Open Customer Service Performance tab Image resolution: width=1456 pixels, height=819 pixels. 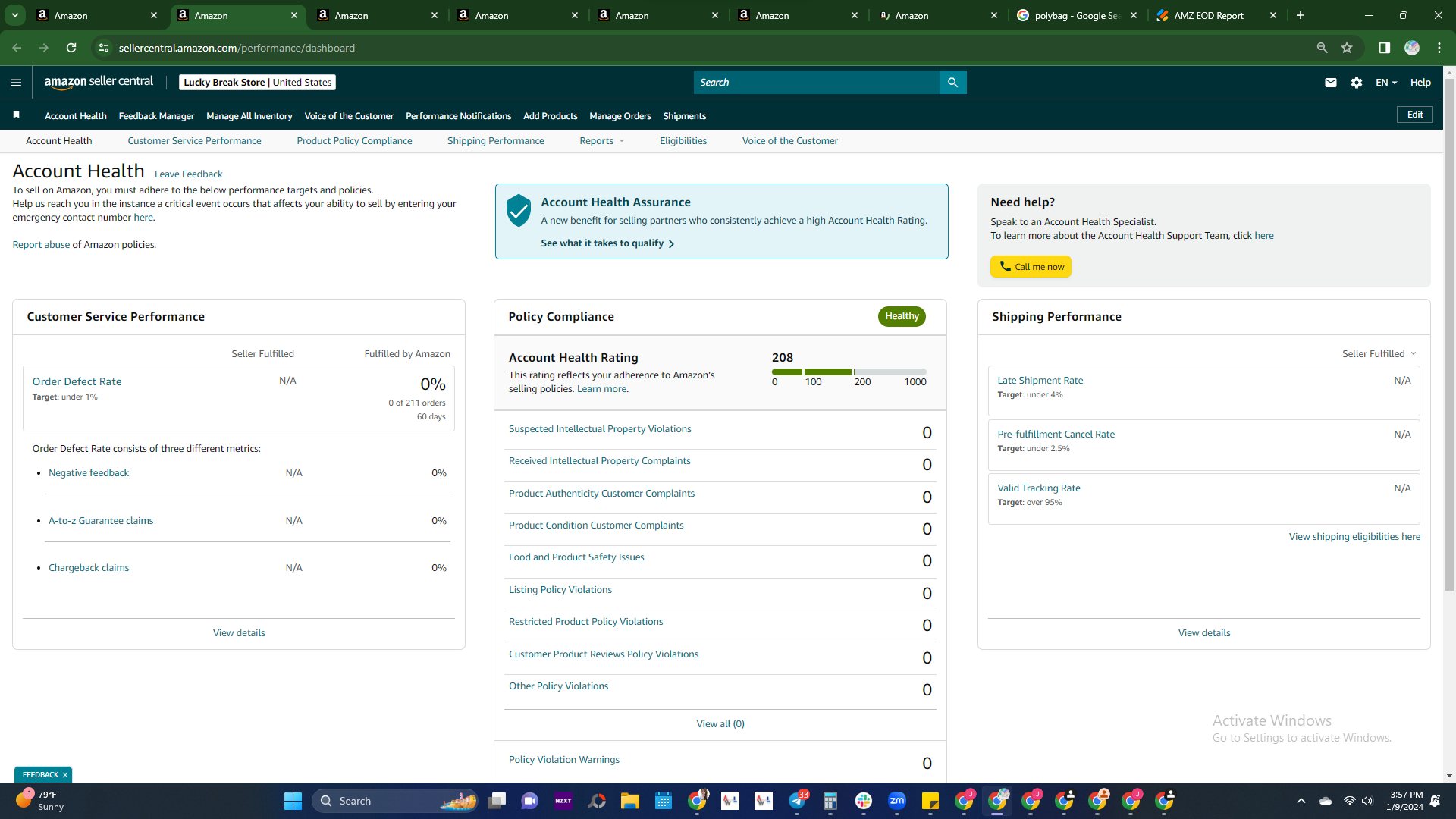click(x=194, y=141)
